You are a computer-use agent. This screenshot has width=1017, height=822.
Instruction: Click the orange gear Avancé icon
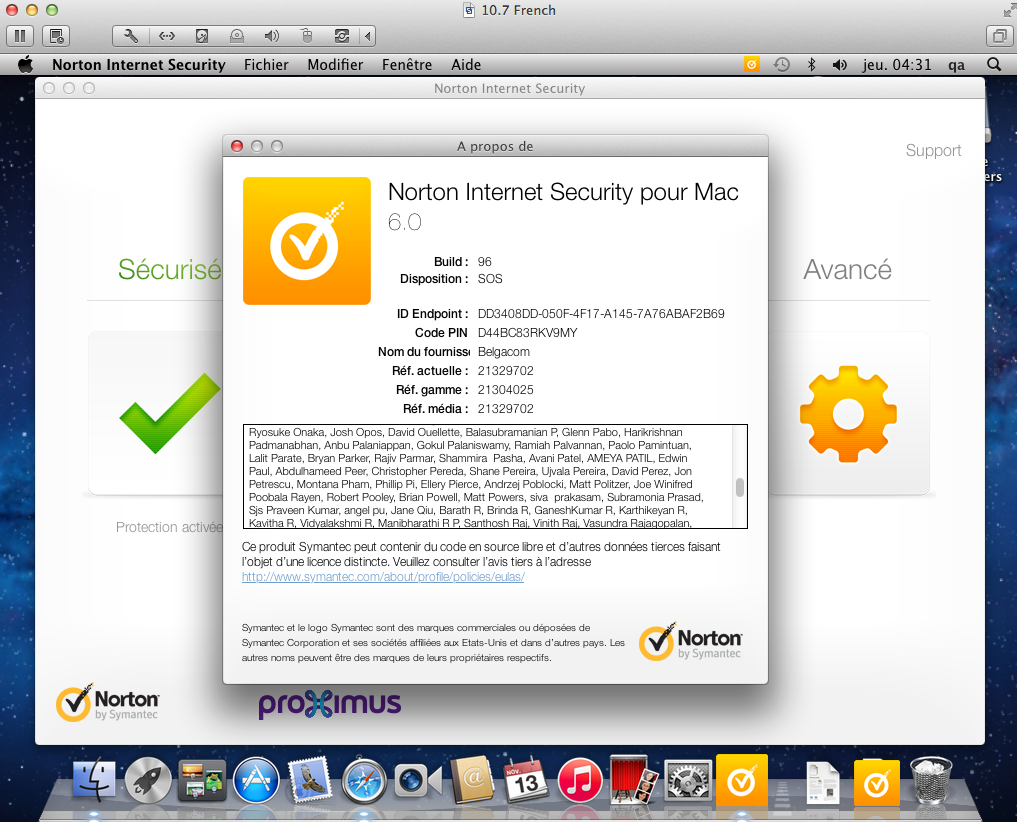(x=847, y=414)
